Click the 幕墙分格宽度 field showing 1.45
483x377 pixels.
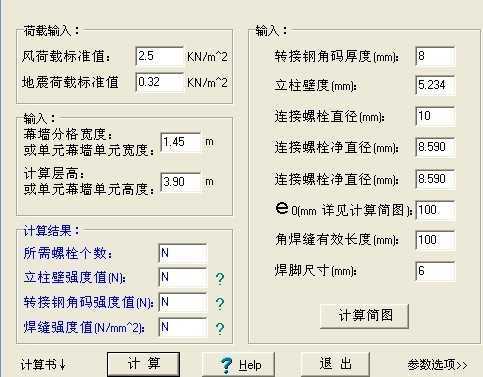(180, 142)
